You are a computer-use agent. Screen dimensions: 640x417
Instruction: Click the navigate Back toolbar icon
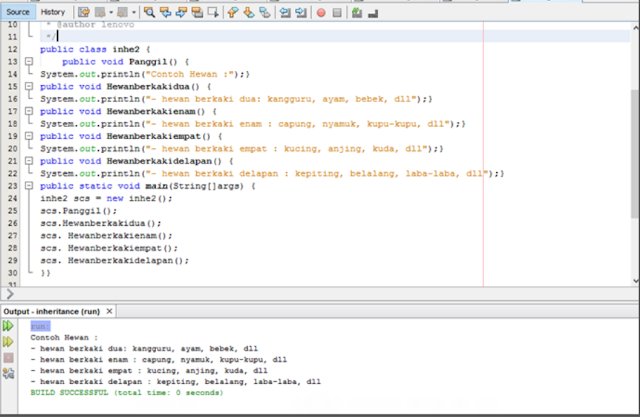(x=100, y=13)
